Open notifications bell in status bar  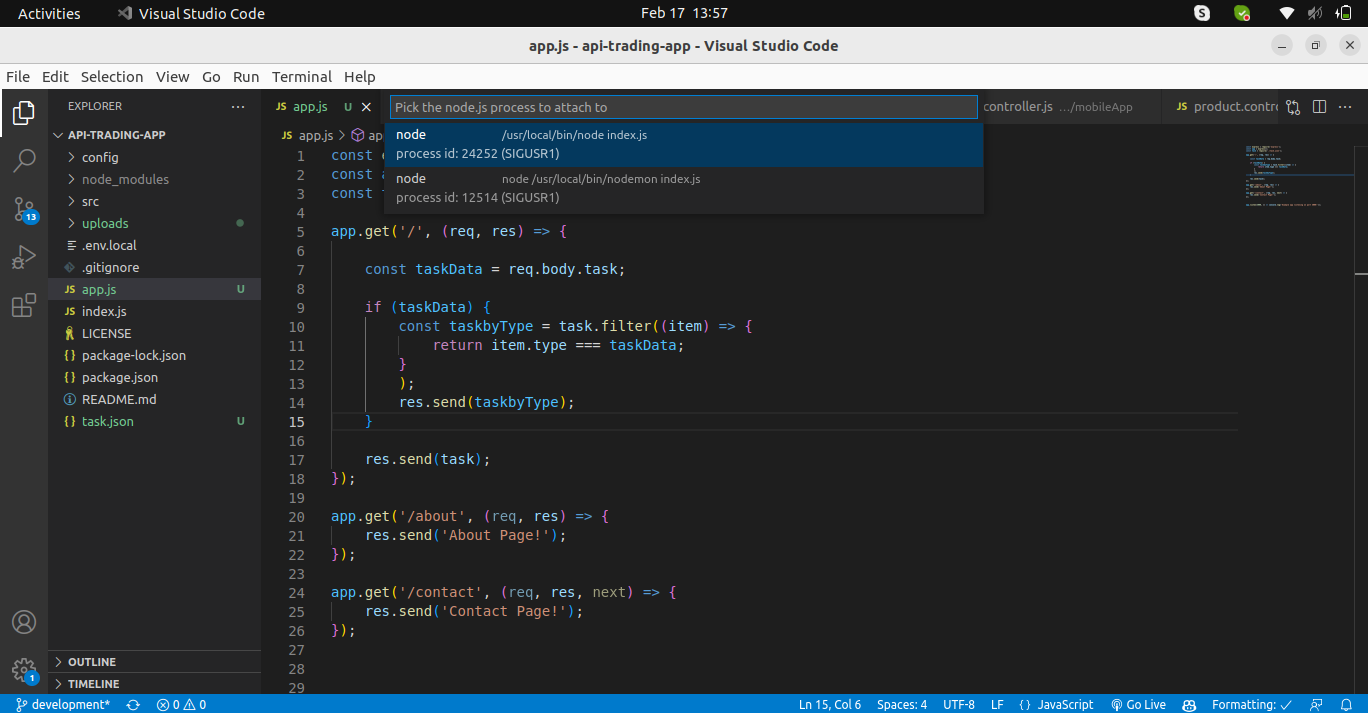click(1346, 704)
